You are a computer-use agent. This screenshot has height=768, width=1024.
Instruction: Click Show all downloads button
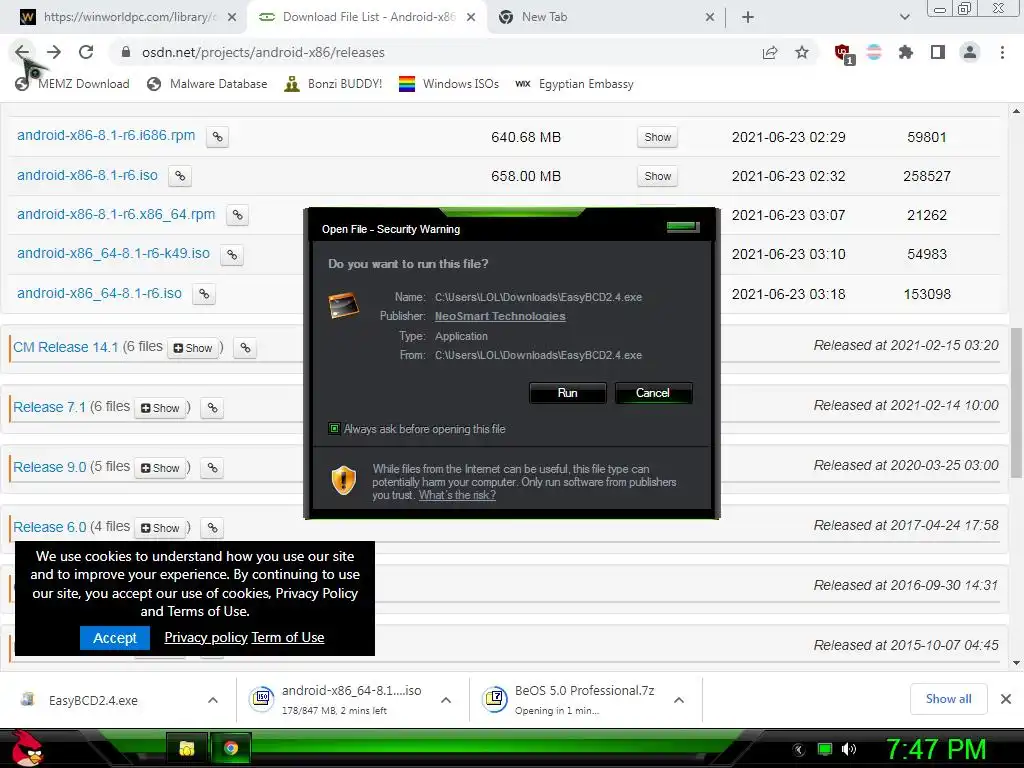948,699
